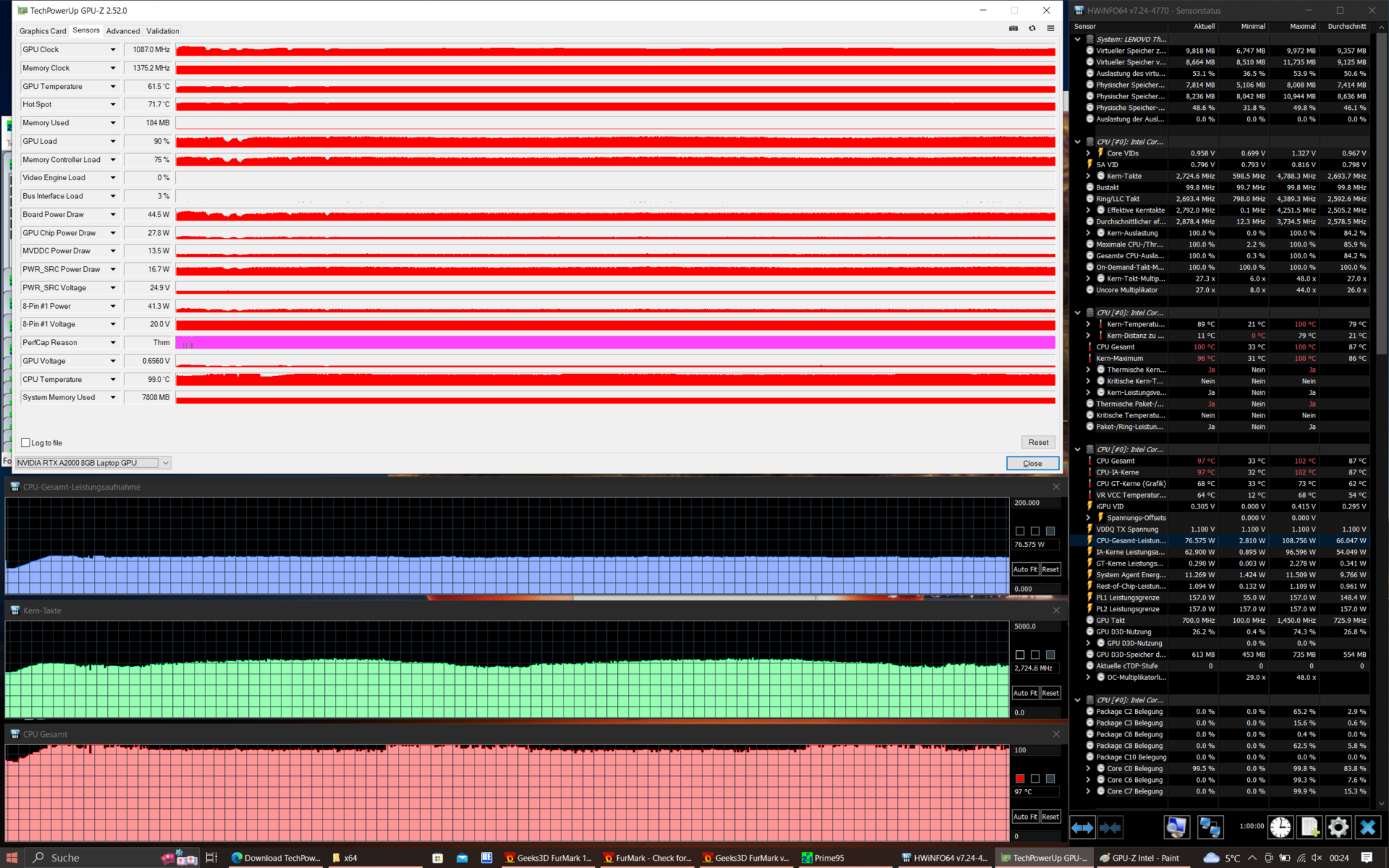The height and width of the screenshot is (868, 1389).
Task: Click the PerfCap Reason magenta bar
Action: 615,343
